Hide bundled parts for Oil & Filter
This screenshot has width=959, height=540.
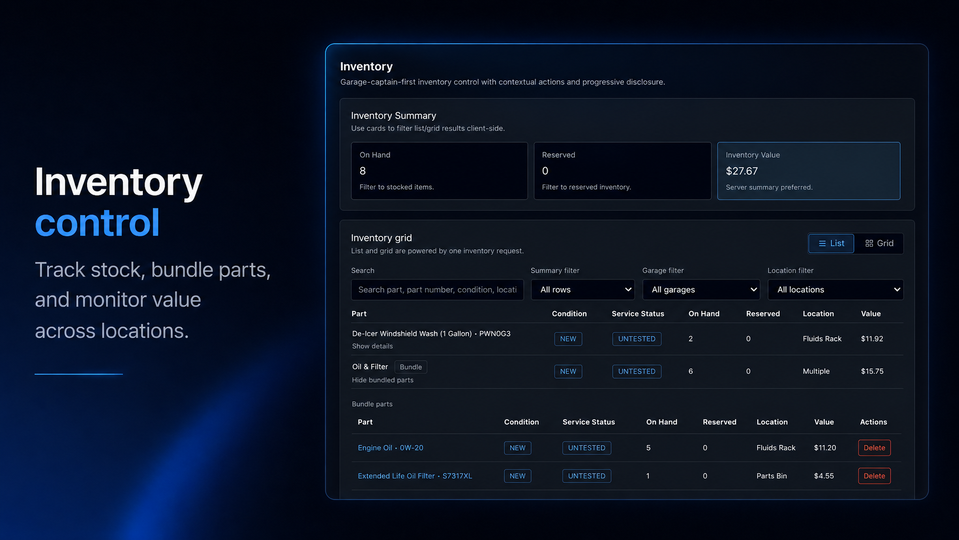pyautogui.click(x=382, y=380)
